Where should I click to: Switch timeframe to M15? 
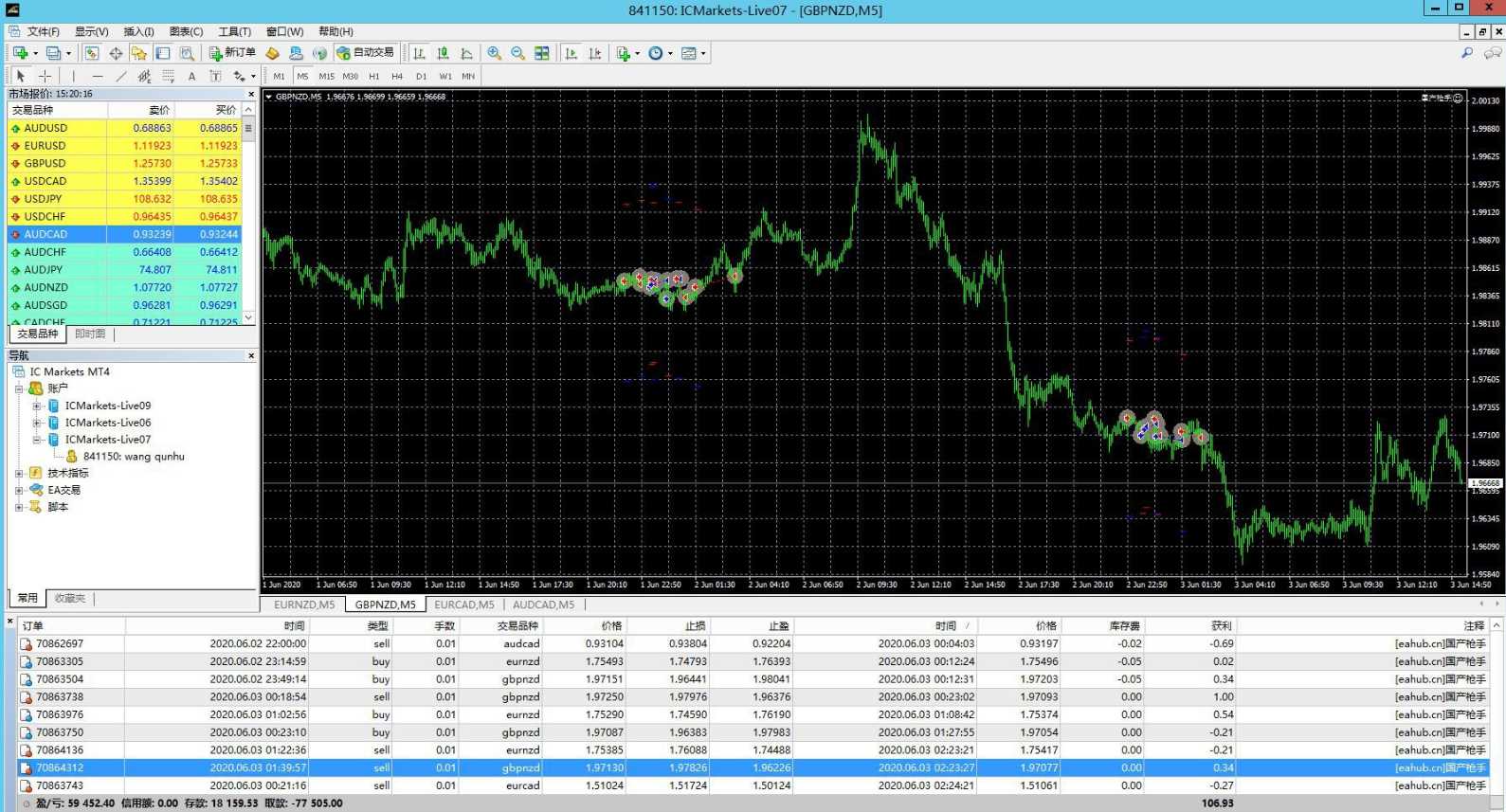point(326,76)
